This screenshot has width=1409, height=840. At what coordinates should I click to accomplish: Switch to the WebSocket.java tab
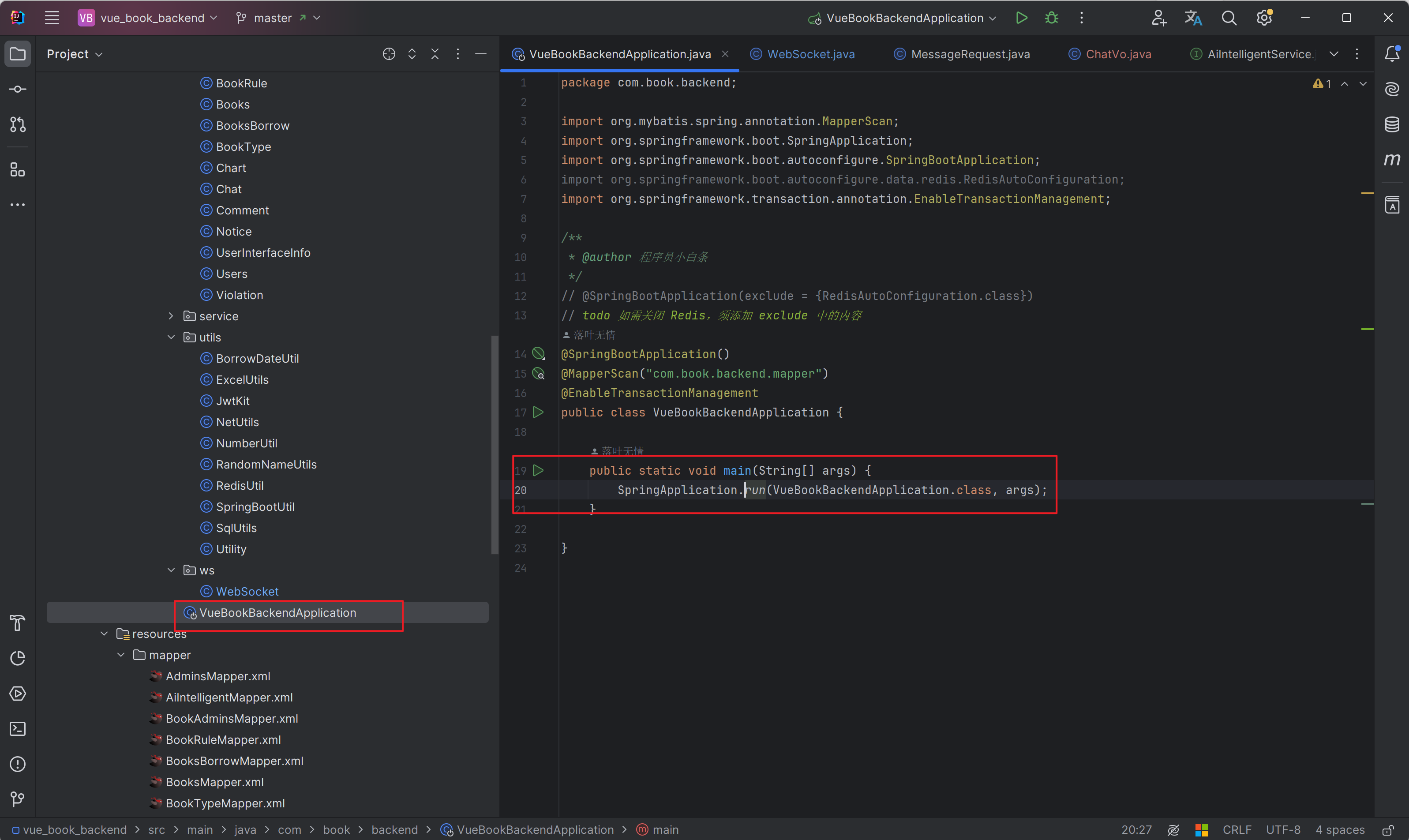810,54
